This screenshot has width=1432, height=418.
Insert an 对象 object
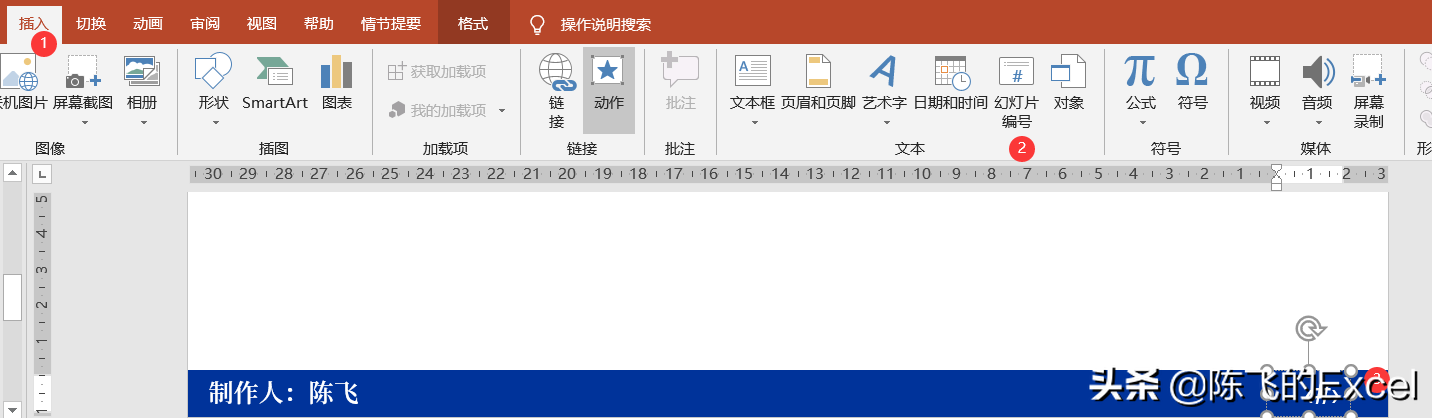(1069, 82)
